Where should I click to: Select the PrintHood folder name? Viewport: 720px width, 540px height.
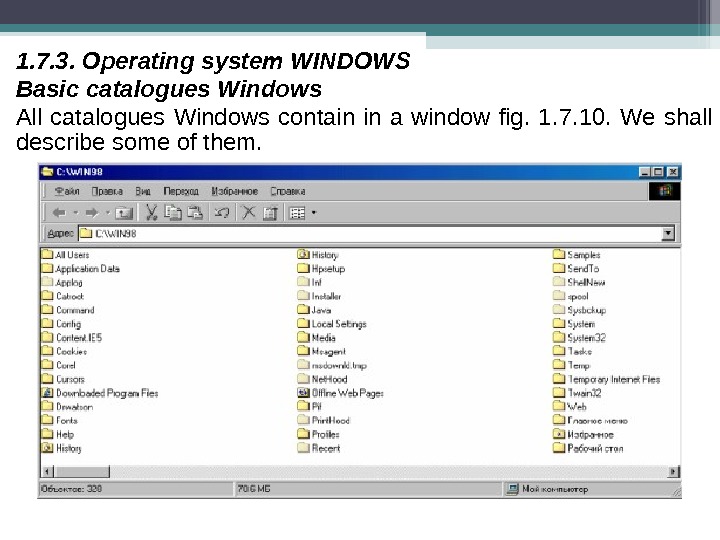(x=331, y=421)
